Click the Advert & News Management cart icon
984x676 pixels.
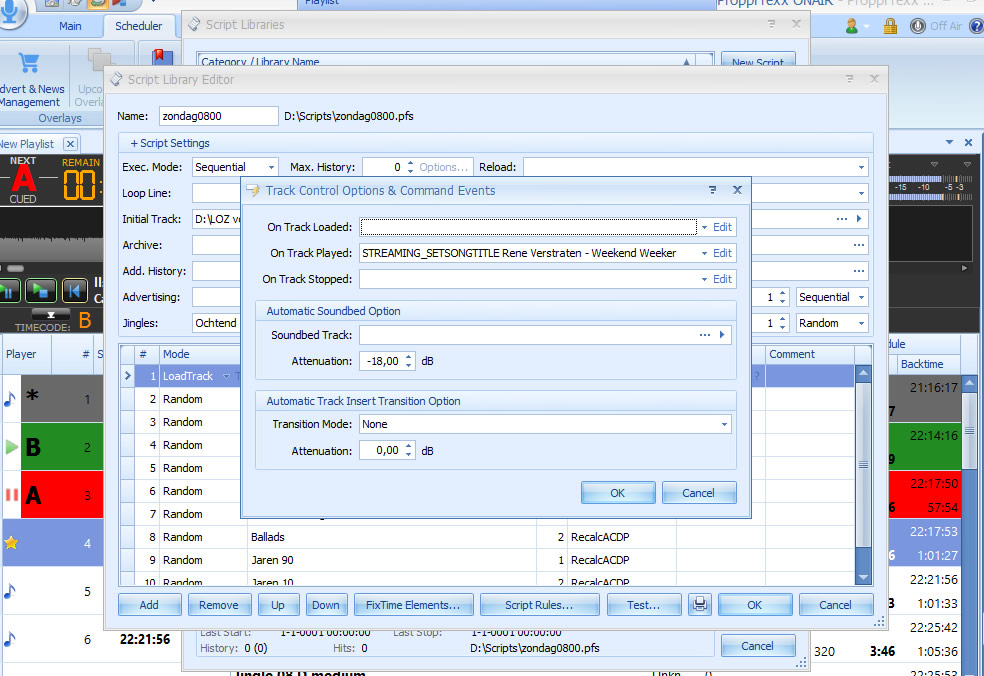pyautogui.click(x=29, y=63)
